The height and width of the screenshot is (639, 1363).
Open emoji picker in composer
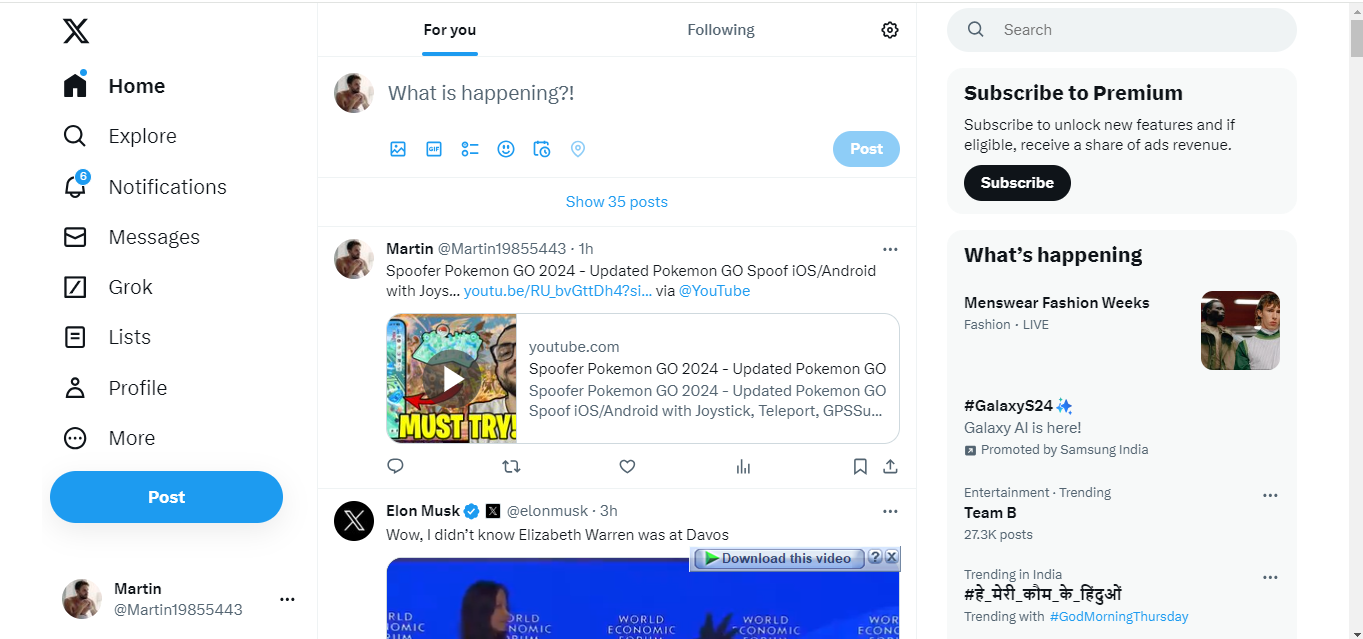click(x=506, y=149)
